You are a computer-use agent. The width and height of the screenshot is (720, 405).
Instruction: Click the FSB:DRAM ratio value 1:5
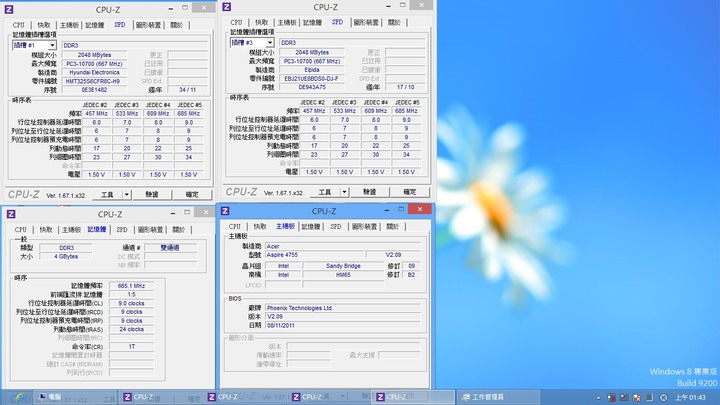tap(131, 294)
